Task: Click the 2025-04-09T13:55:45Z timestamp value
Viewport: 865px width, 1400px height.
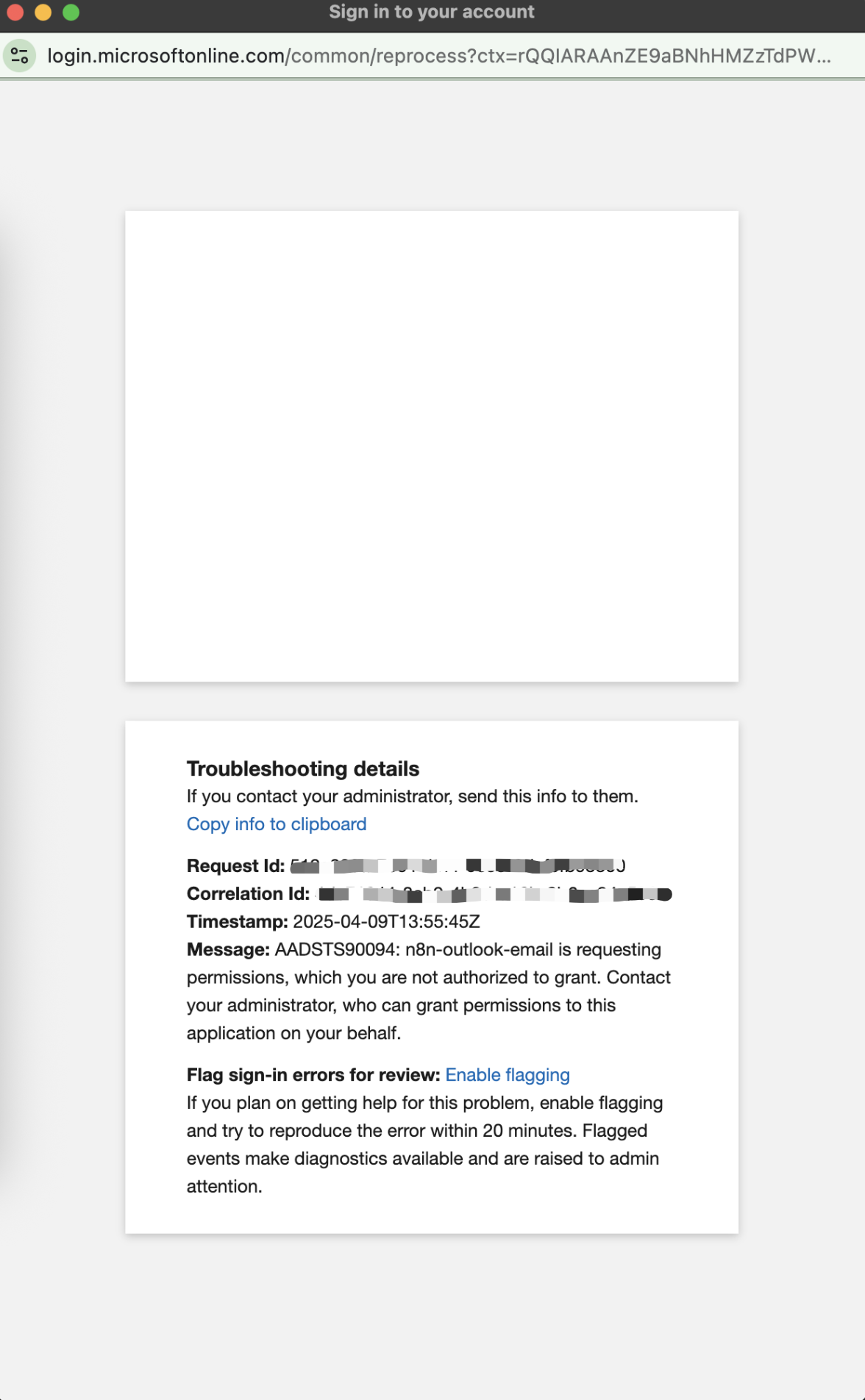Action: pos(386,922)
